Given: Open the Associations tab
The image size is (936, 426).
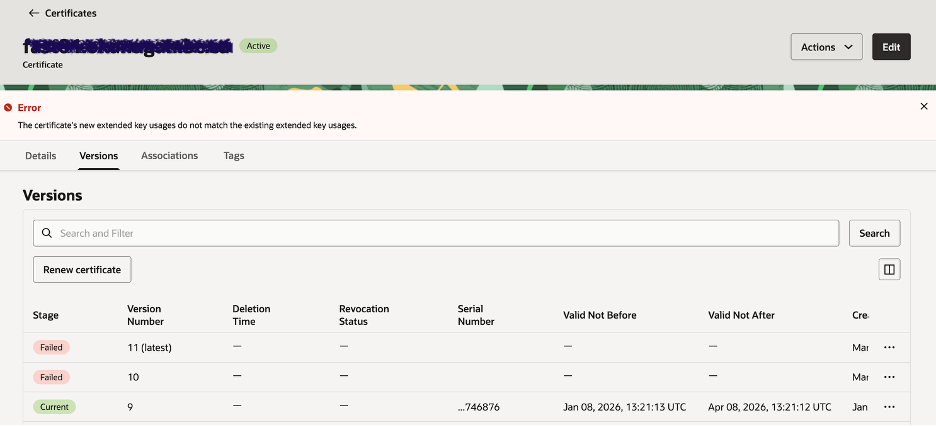Looking at the screenshot, I should pos(169,156).
